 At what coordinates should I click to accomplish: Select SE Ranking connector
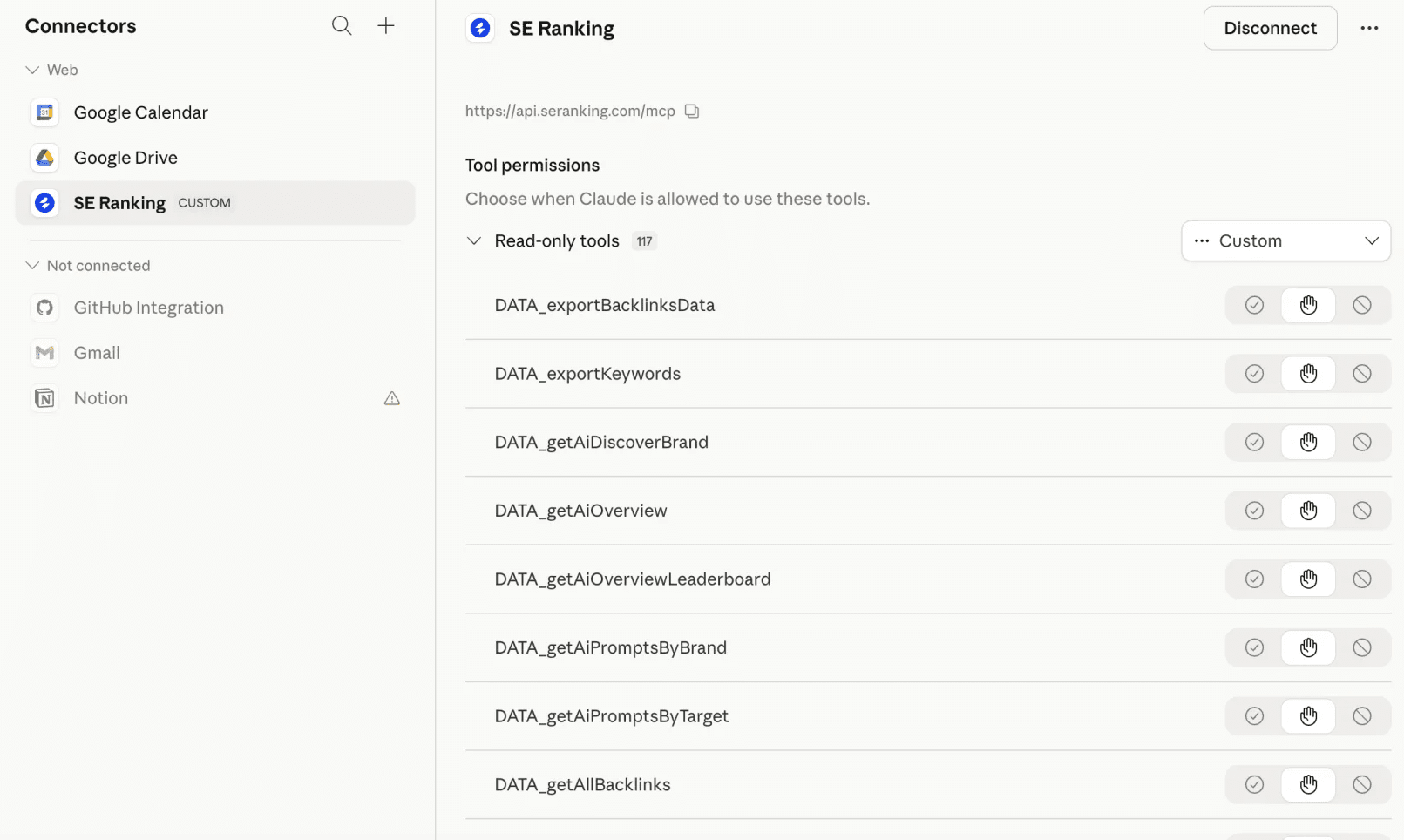pos(215,203)
